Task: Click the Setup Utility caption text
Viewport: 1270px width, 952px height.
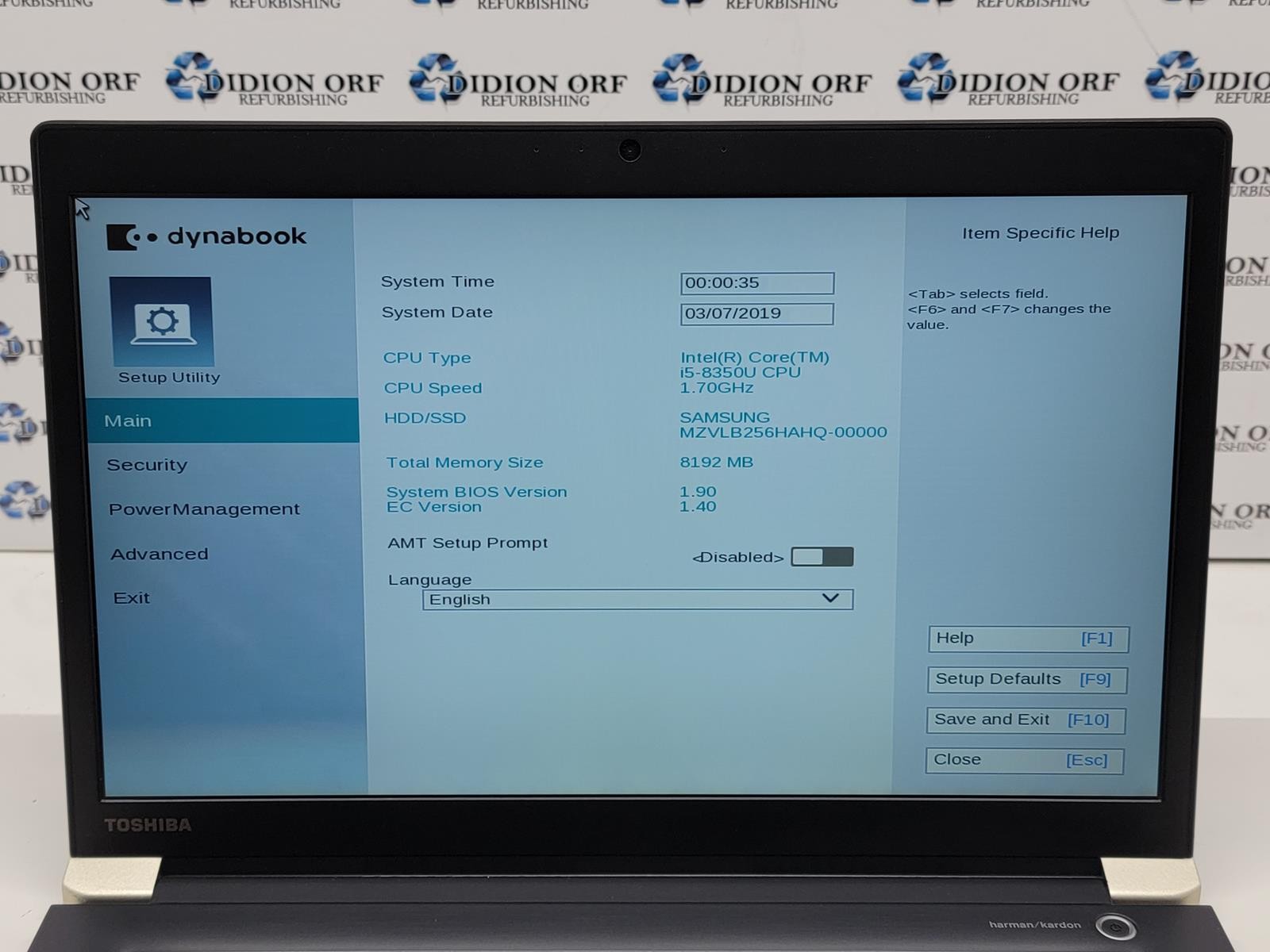Action: click(169, 378)
